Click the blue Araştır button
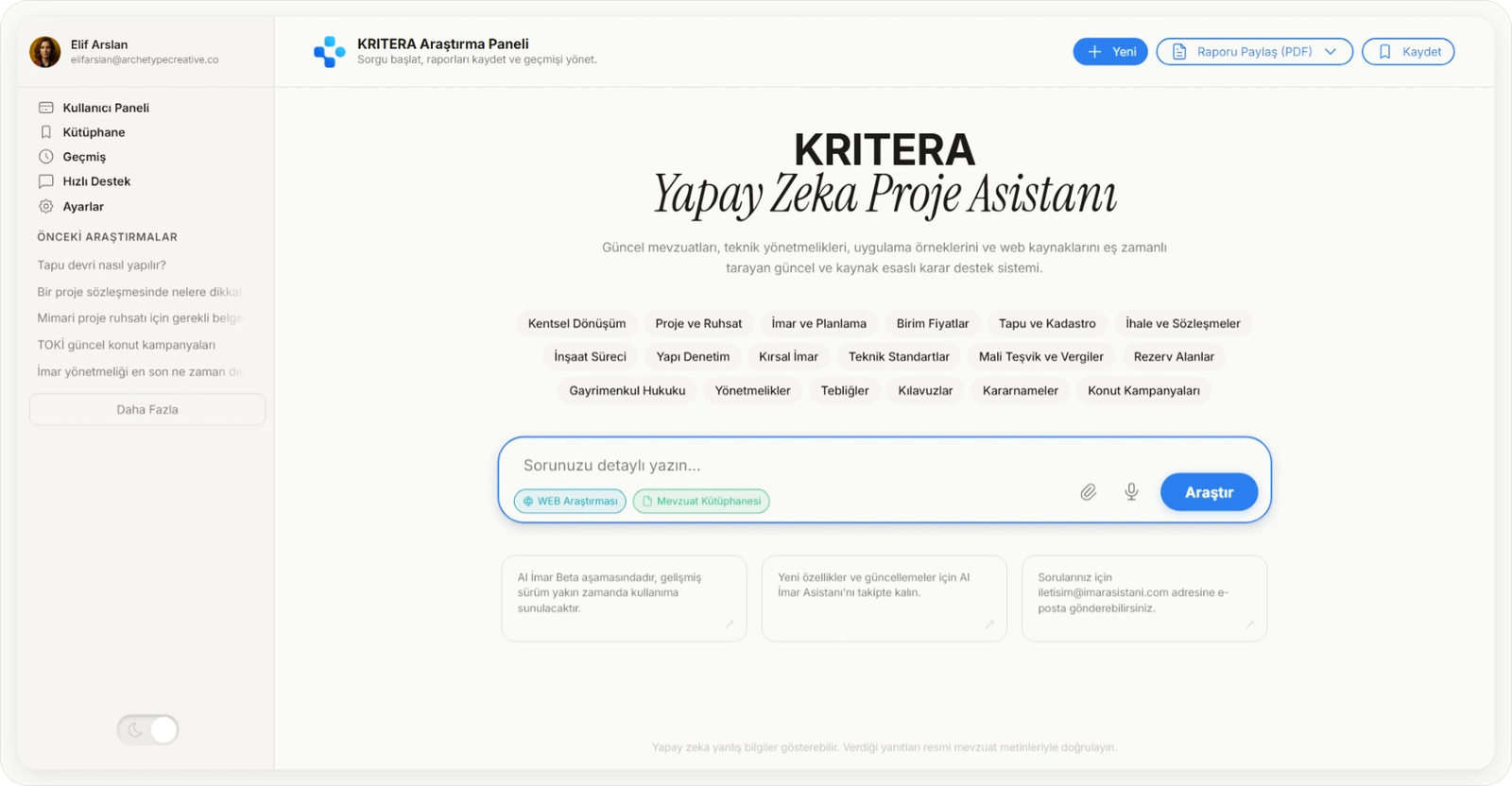The image size is (1512, 786). click(x=1209, y=492)
